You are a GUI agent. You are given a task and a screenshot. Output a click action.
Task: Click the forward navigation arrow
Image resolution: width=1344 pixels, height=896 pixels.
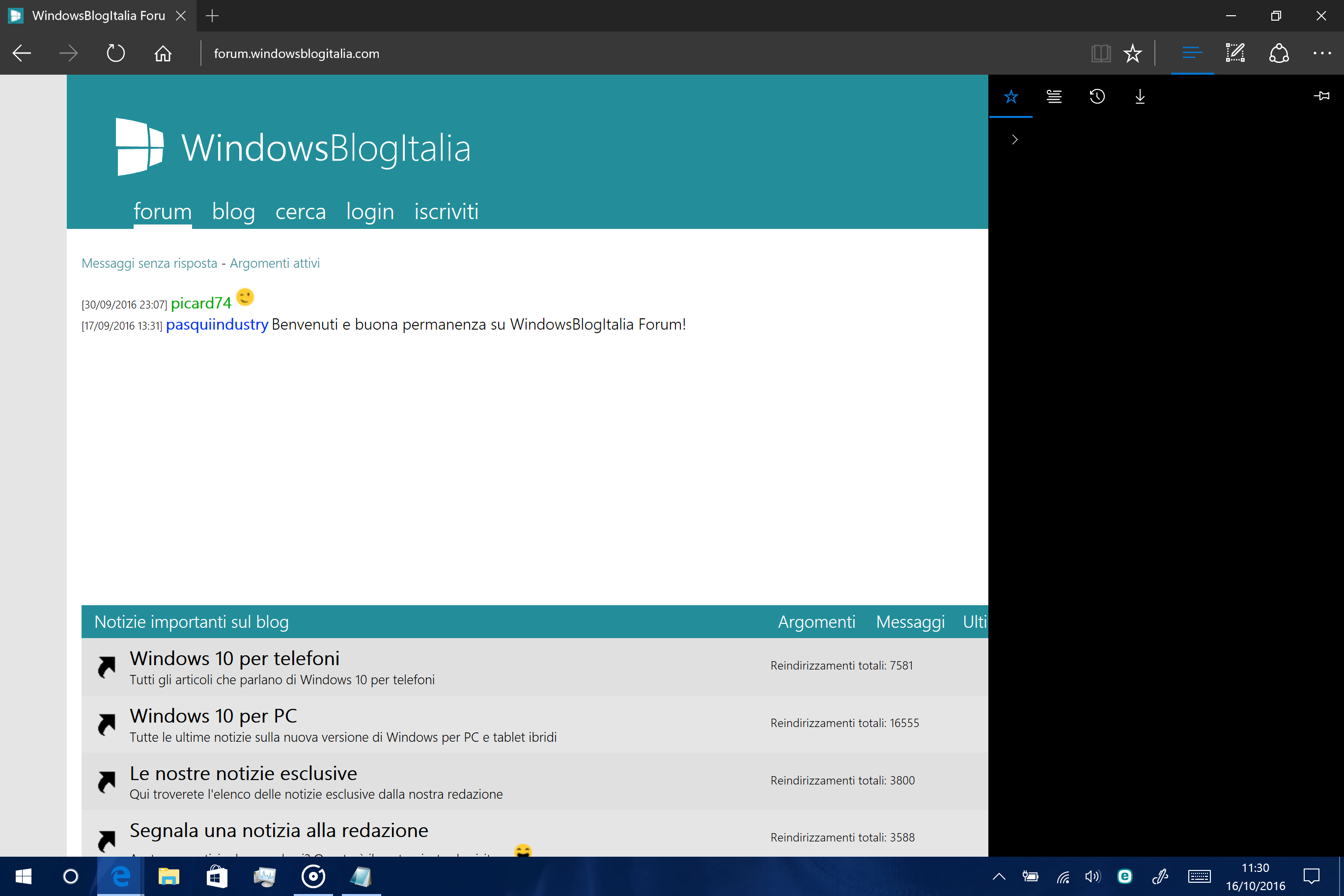(69, 53)
